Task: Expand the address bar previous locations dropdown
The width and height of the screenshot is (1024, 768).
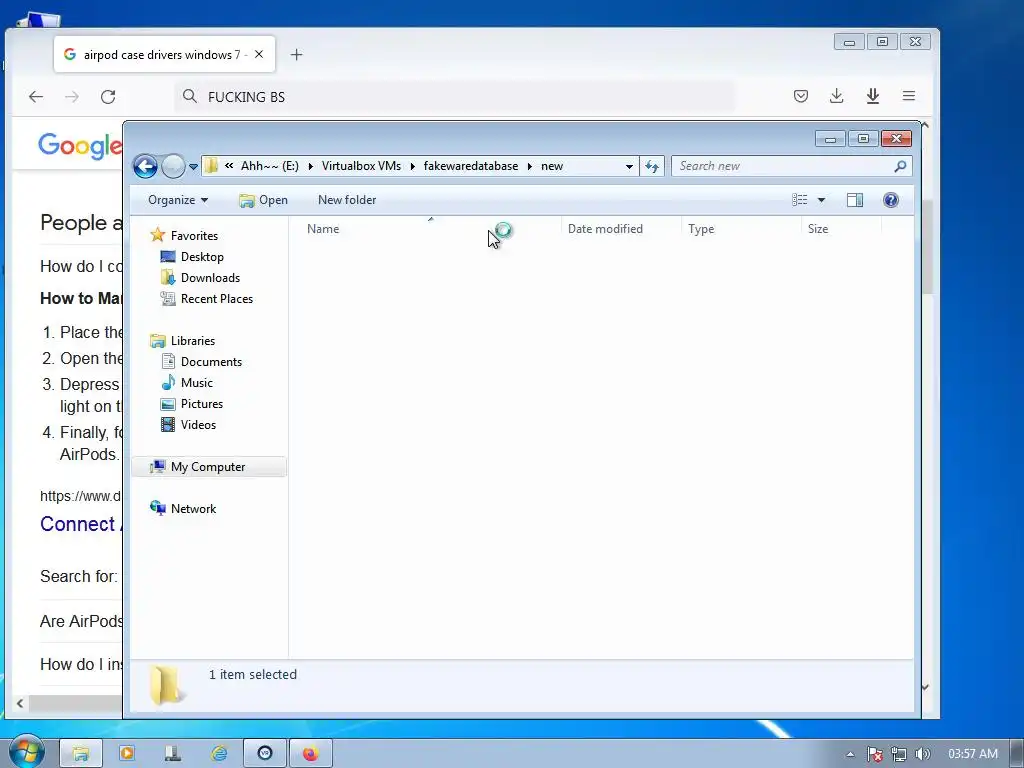Action: [629, 166]
